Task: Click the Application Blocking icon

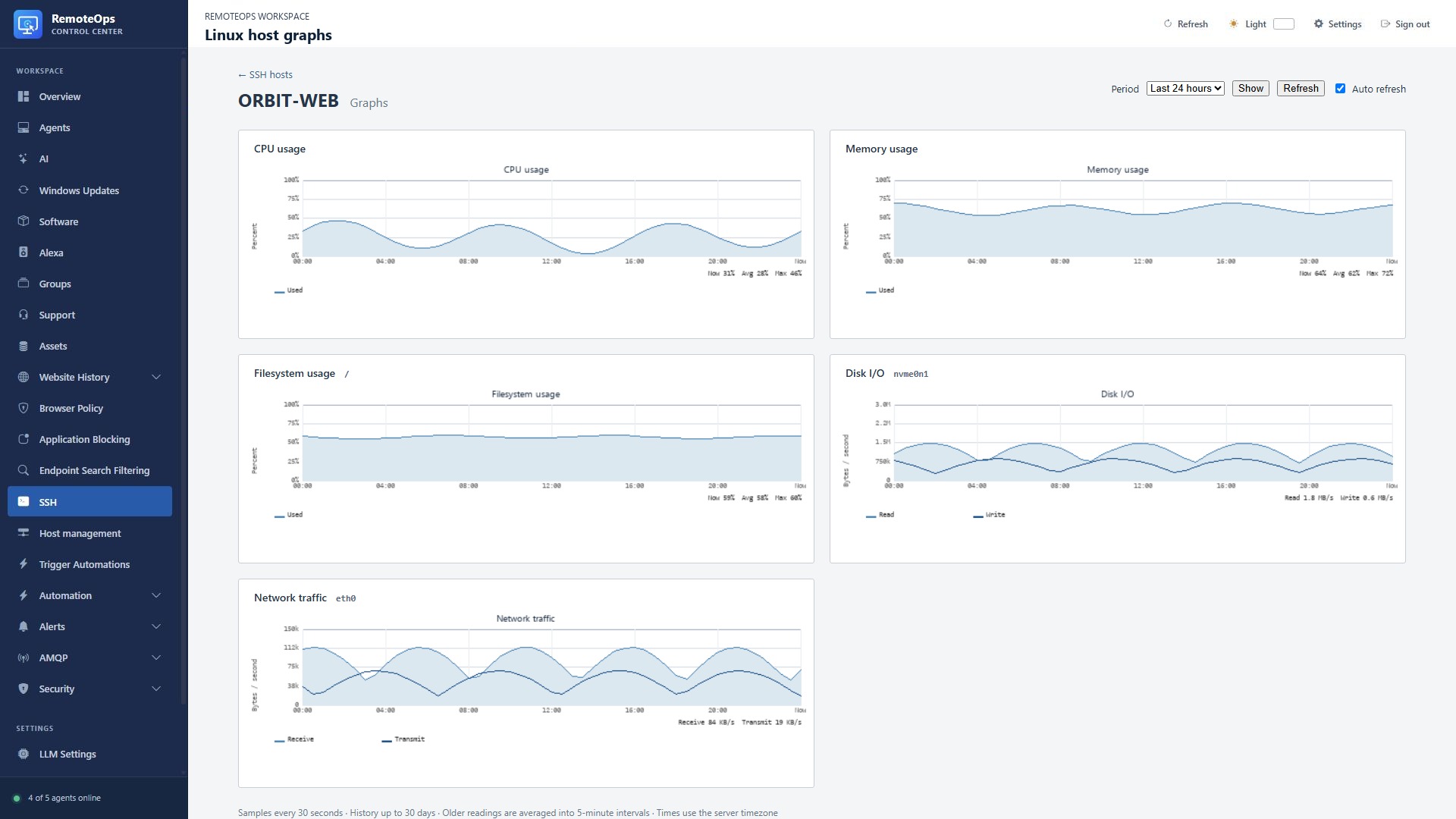Action: (x=24, y=439)
